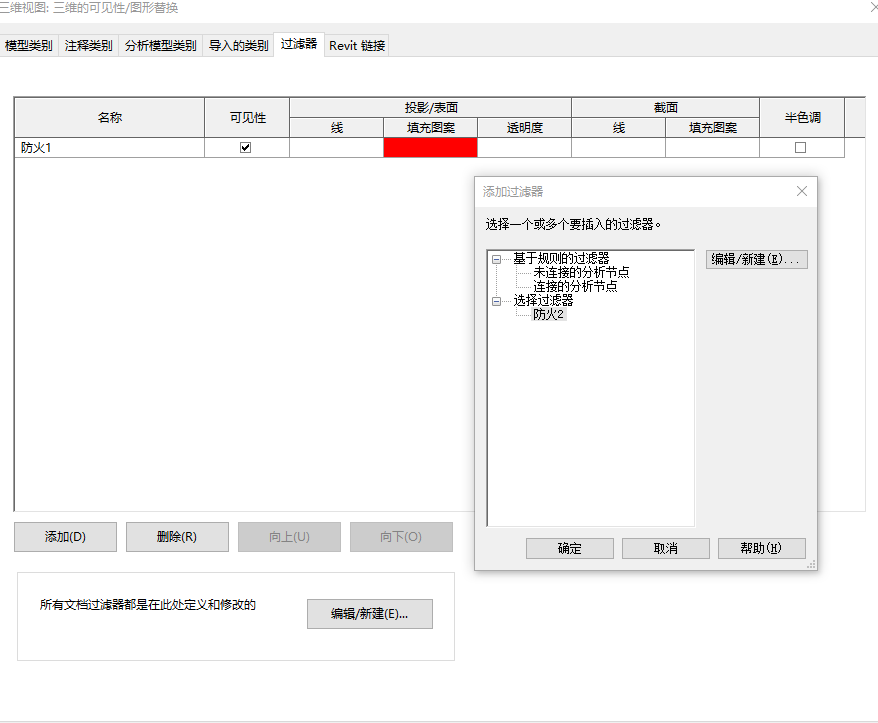
Task: Select 未连接的分析节点 filter
Action: point(581,272)
